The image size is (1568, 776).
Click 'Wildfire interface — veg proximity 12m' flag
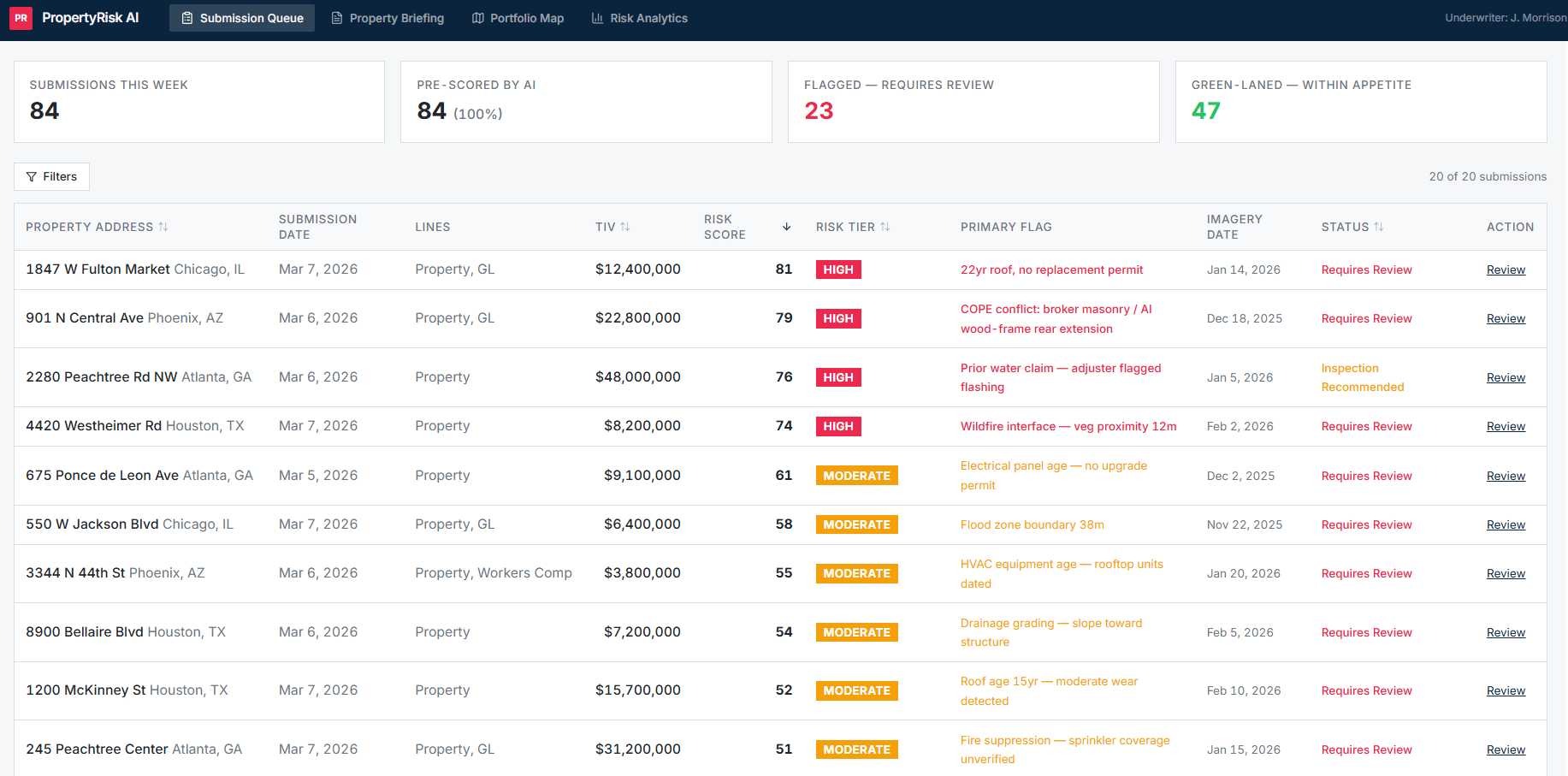point(1068,426)
